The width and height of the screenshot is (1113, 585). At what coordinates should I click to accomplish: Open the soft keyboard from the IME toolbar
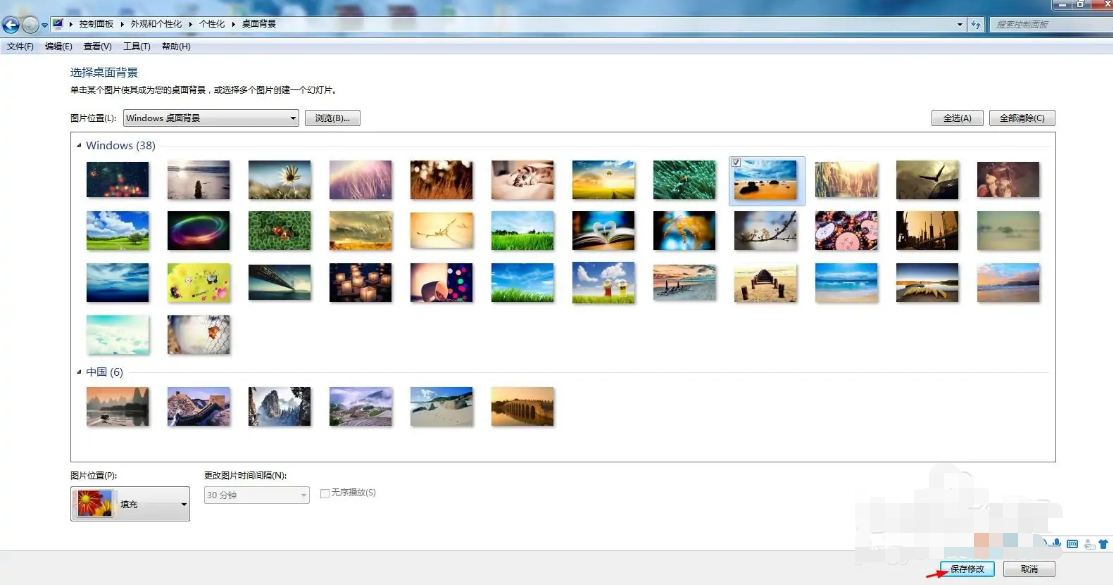point(1072,543)
